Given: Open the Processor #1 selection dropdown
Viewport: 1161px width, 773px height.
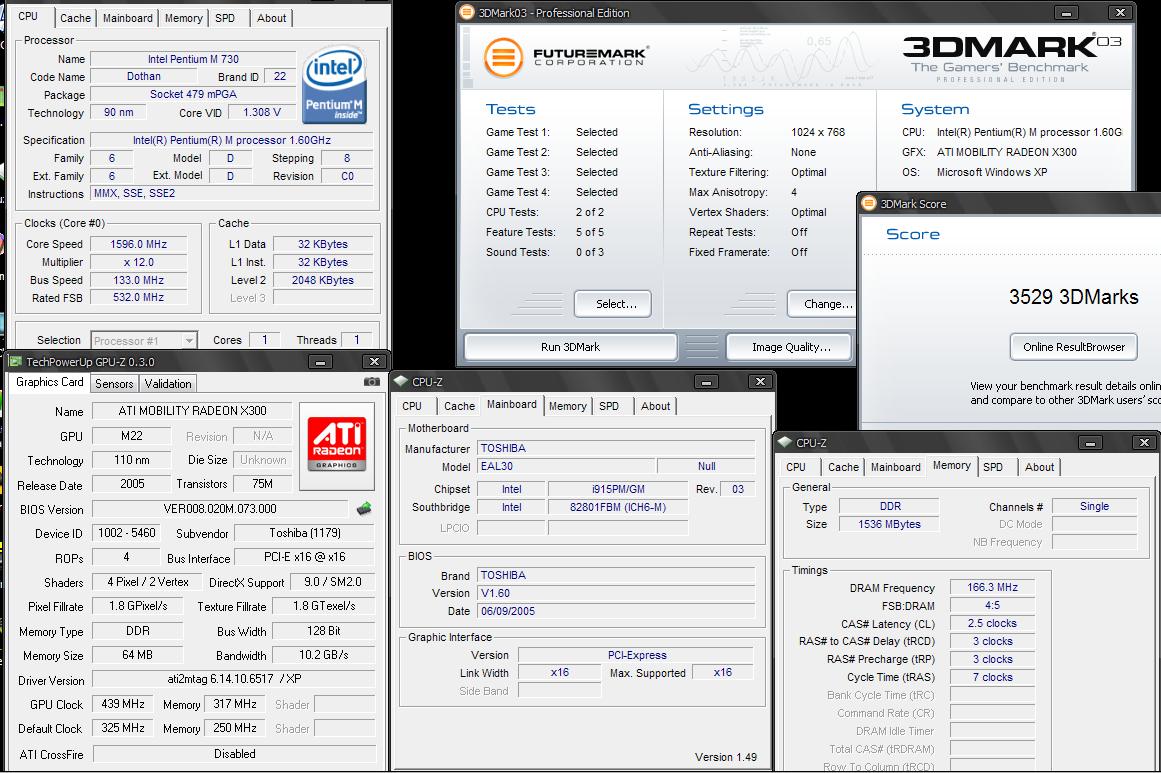Looking at the screenshot, I should 144,341.
